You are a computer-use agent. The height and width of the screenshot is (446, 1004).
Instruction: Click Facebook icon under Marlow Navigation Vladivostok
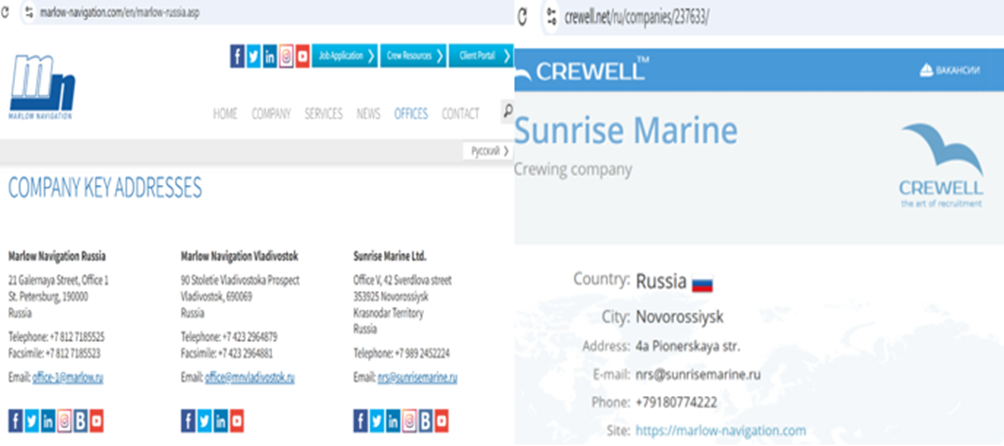click(188, 421)
